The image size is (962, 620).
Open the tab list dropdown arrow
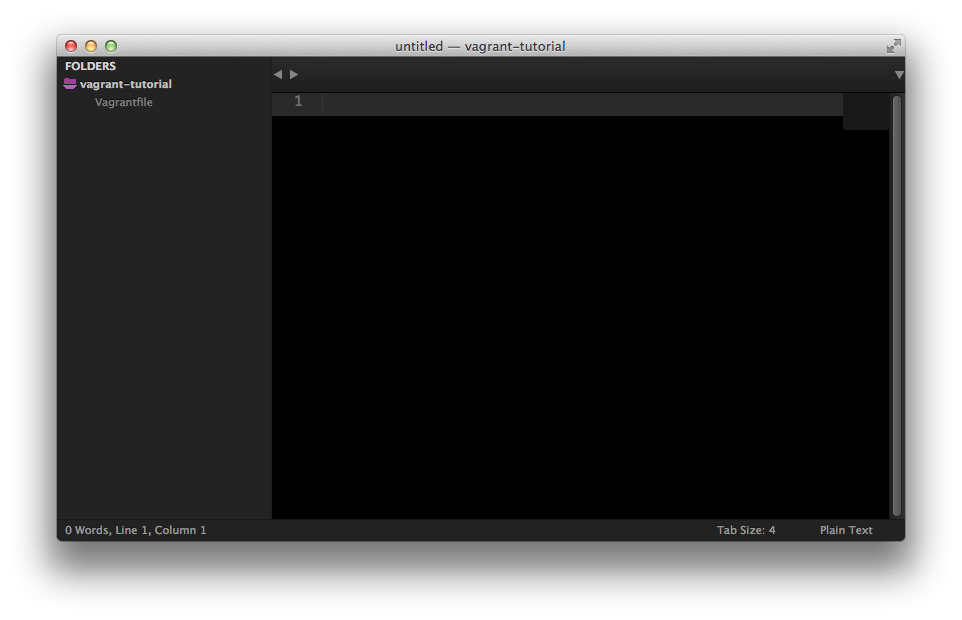tap(899, 75)
